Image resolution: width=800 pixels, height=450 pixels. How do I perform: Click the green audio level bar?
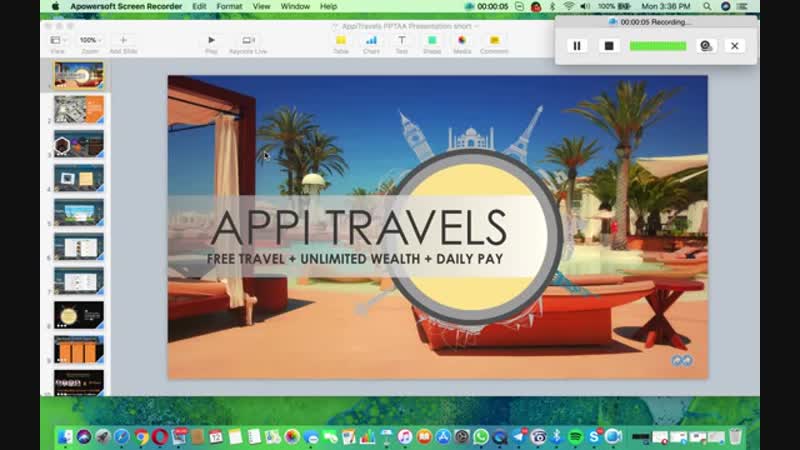tap(658, 46)
